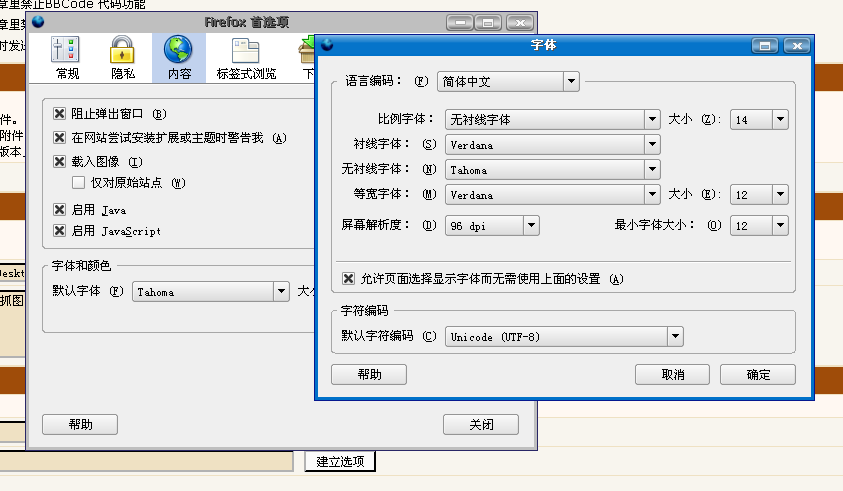This screenshot has height=491, width=843.
Task: Open the 比例字体 size 14 dropdown
Action: click(759, 119)
